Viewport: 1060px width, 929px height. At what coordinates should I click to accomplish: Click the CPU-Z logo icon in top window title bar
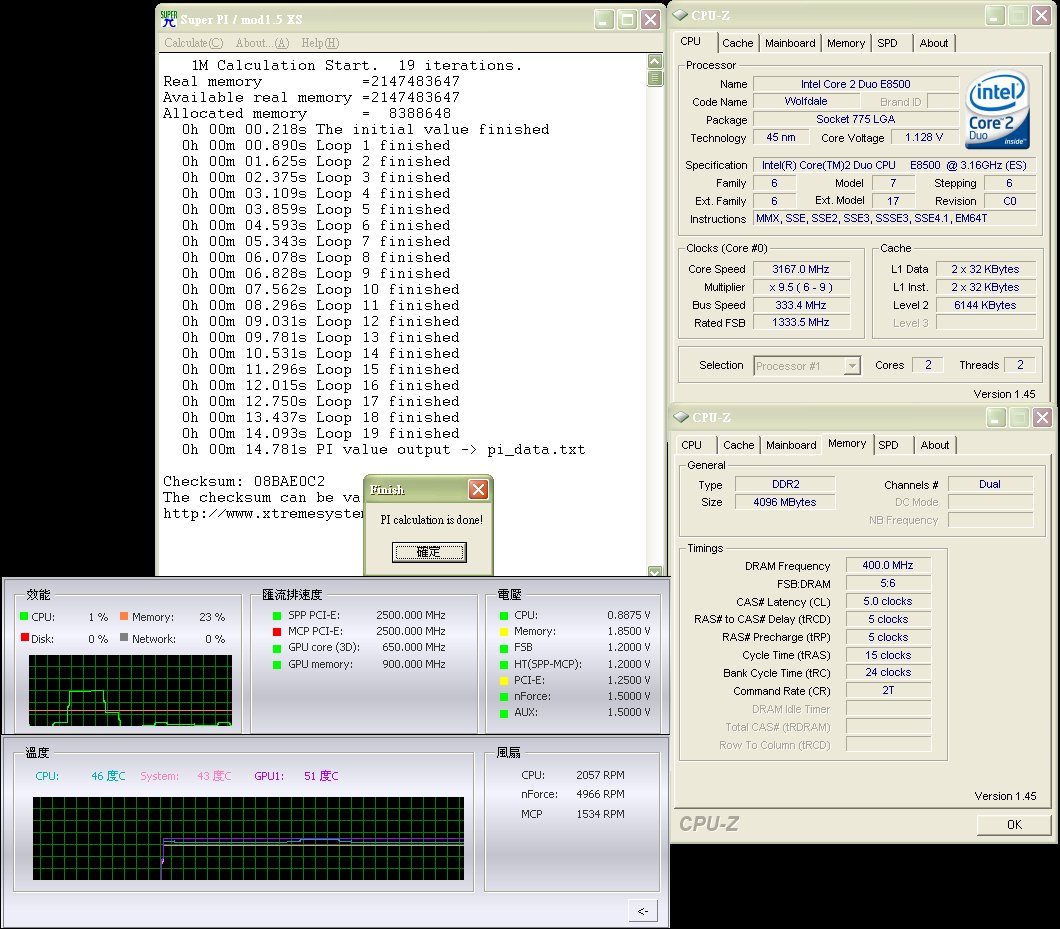point(680,15)
